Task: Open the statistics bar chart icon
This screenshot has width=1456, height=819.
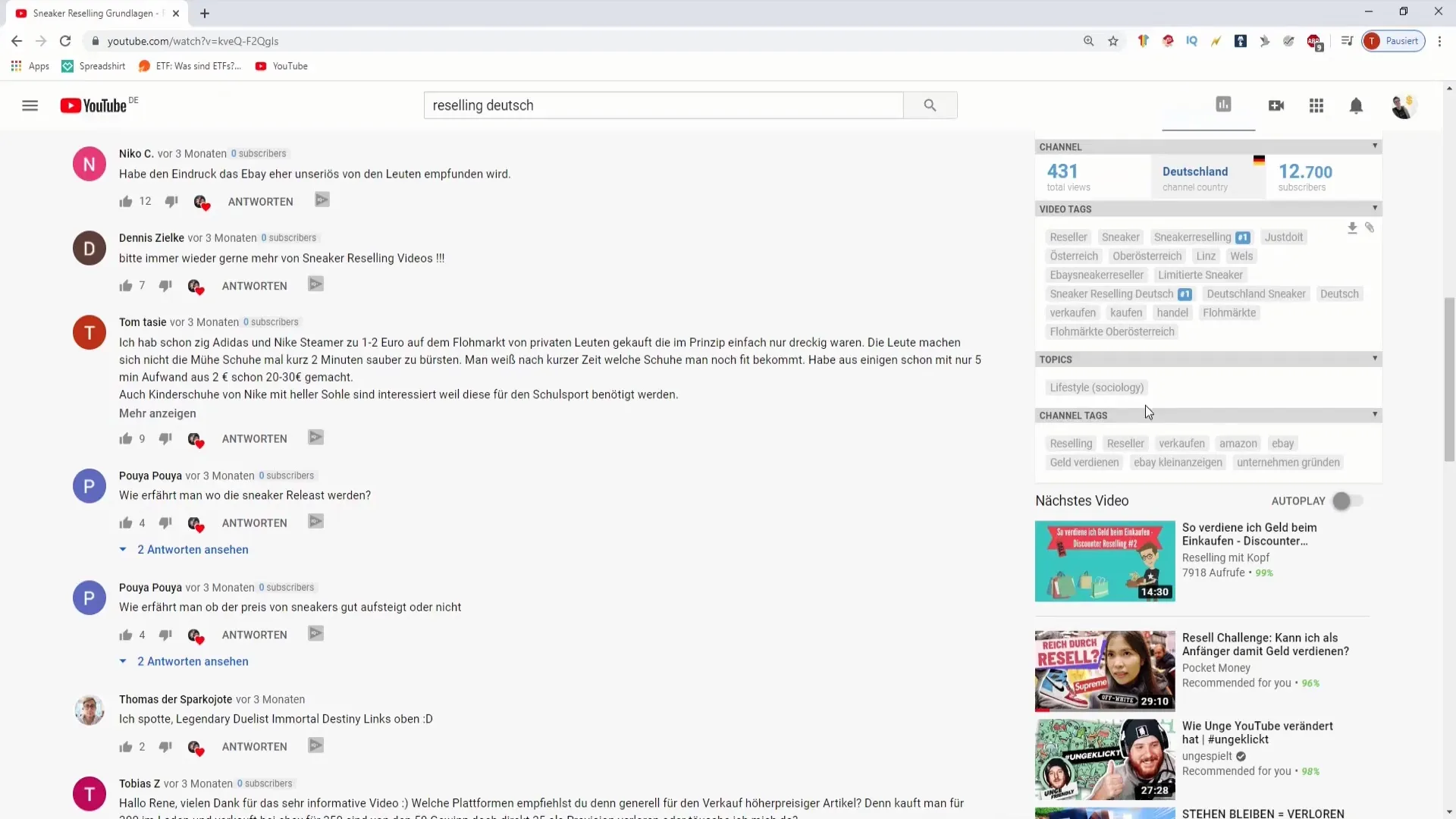Action: [1223, 105]
